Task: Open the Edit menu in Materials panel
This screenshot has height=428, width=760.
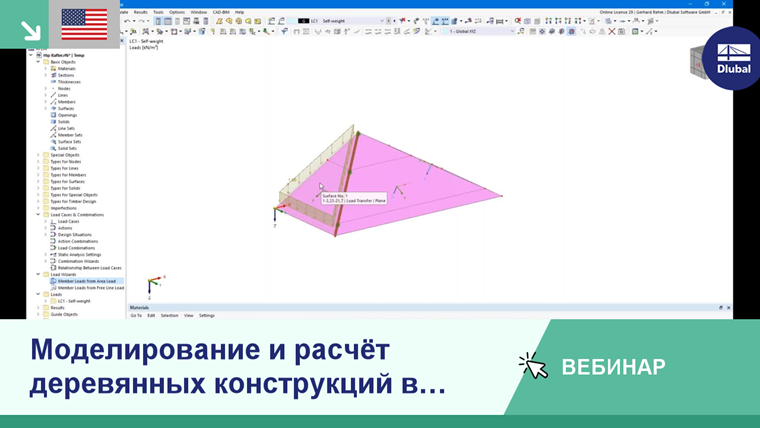Action: pyautogui.click(x=151, y=316)
